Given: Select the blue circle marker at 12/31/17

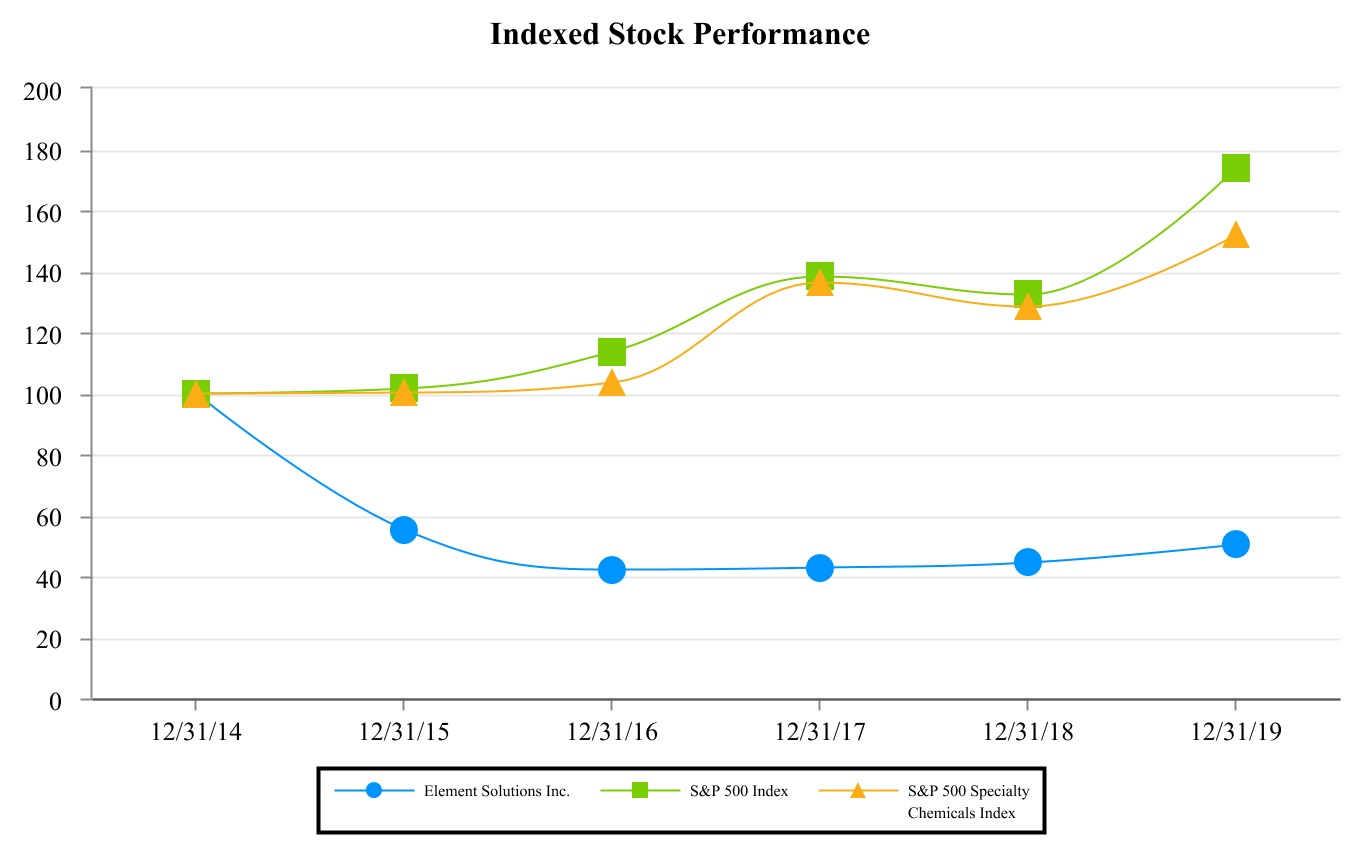Looking at the screenshot, I should [x=819, y=568].
